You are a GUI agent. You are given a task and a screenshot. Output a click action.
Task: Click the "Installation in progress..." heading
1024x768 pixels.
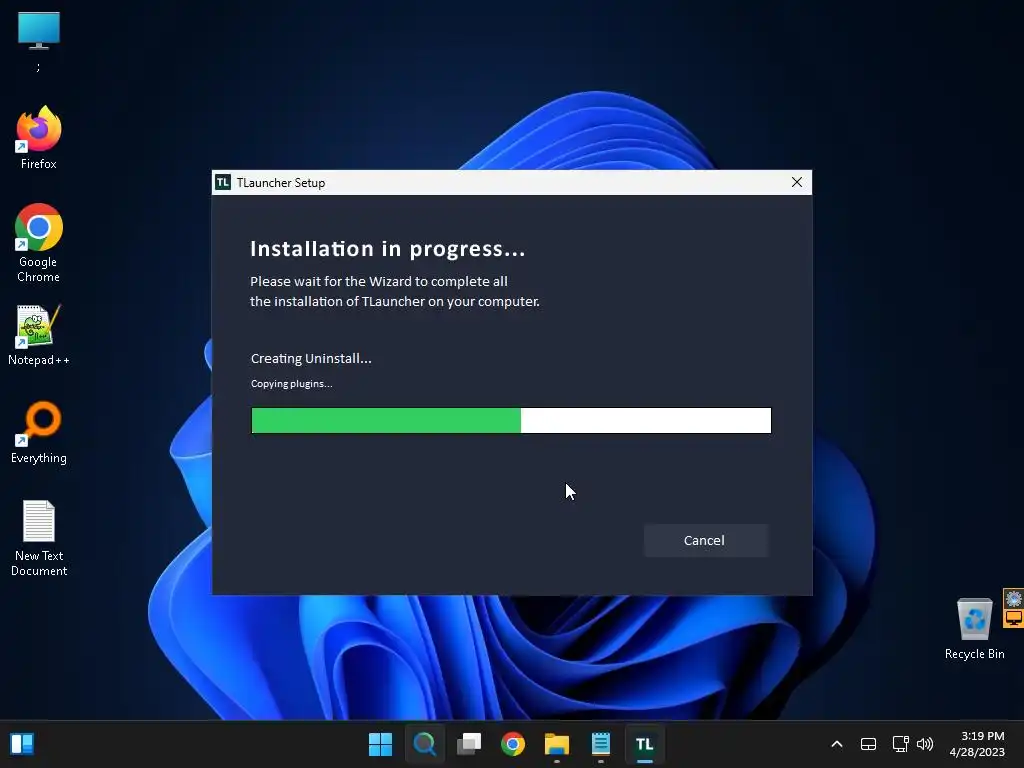[388, 249]
